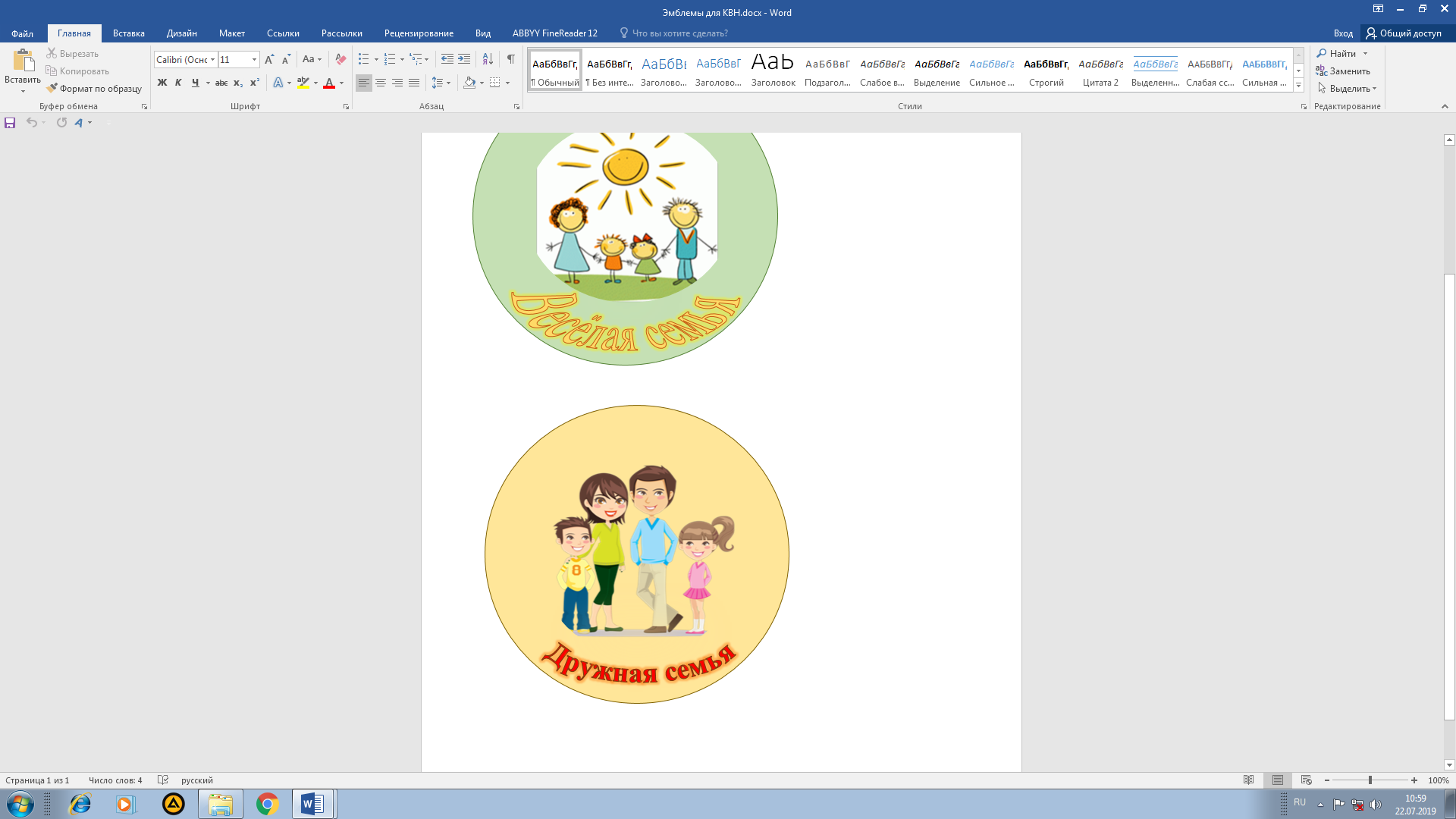Save the document with the floppy icon
This screenshot has width=1456, height=819.
pyautogui.click(x=10, y=122)
